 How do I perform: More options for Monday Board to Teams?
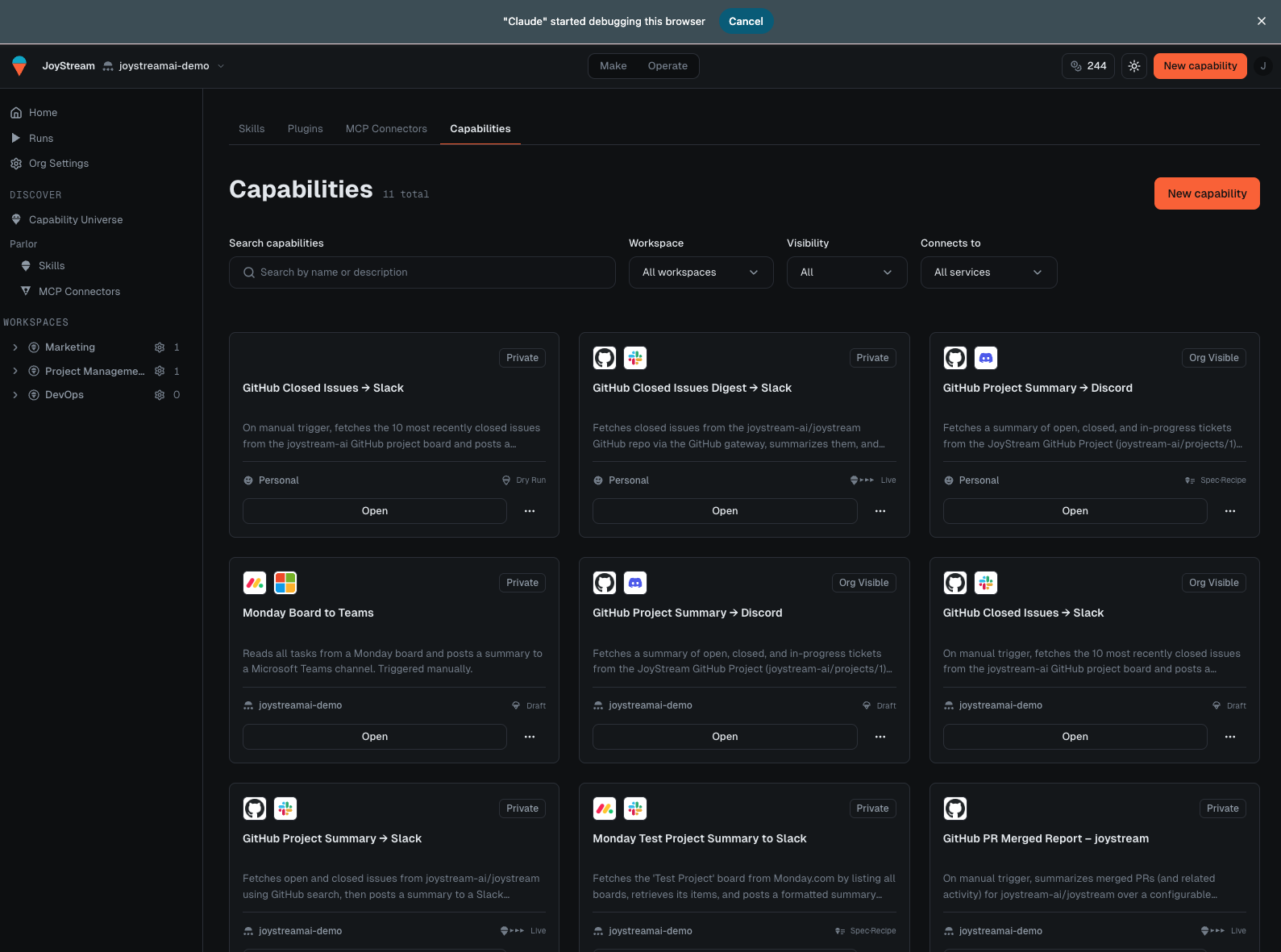530,737
